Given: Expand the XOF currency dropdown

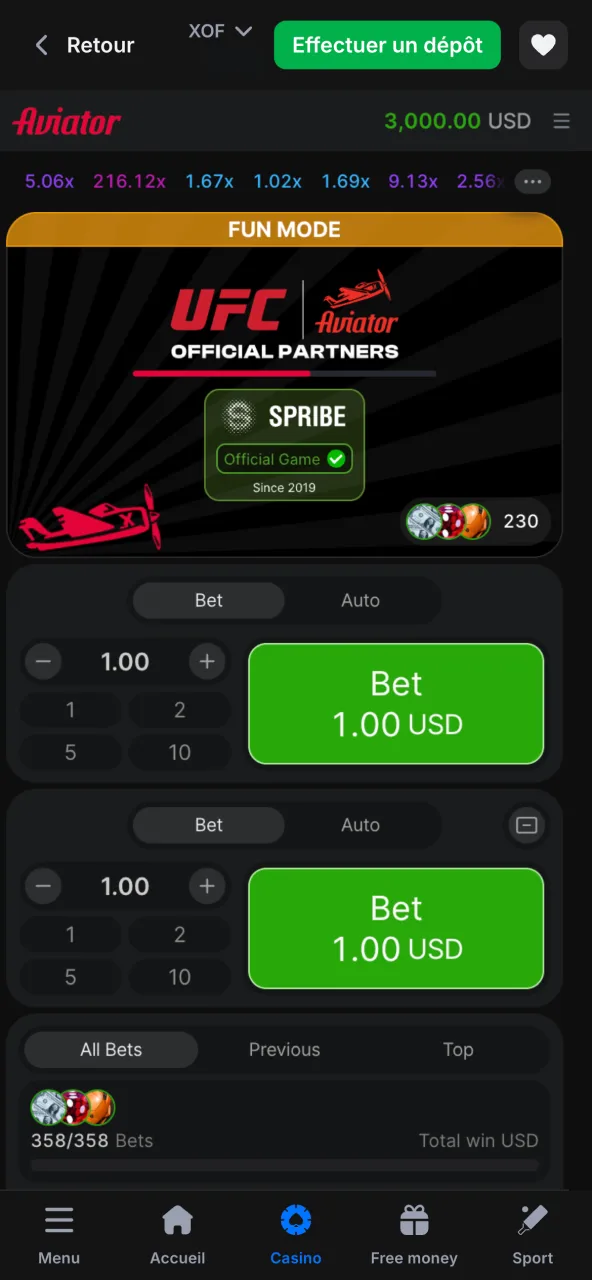Looking at the screenshot, I should pos(220,31).
